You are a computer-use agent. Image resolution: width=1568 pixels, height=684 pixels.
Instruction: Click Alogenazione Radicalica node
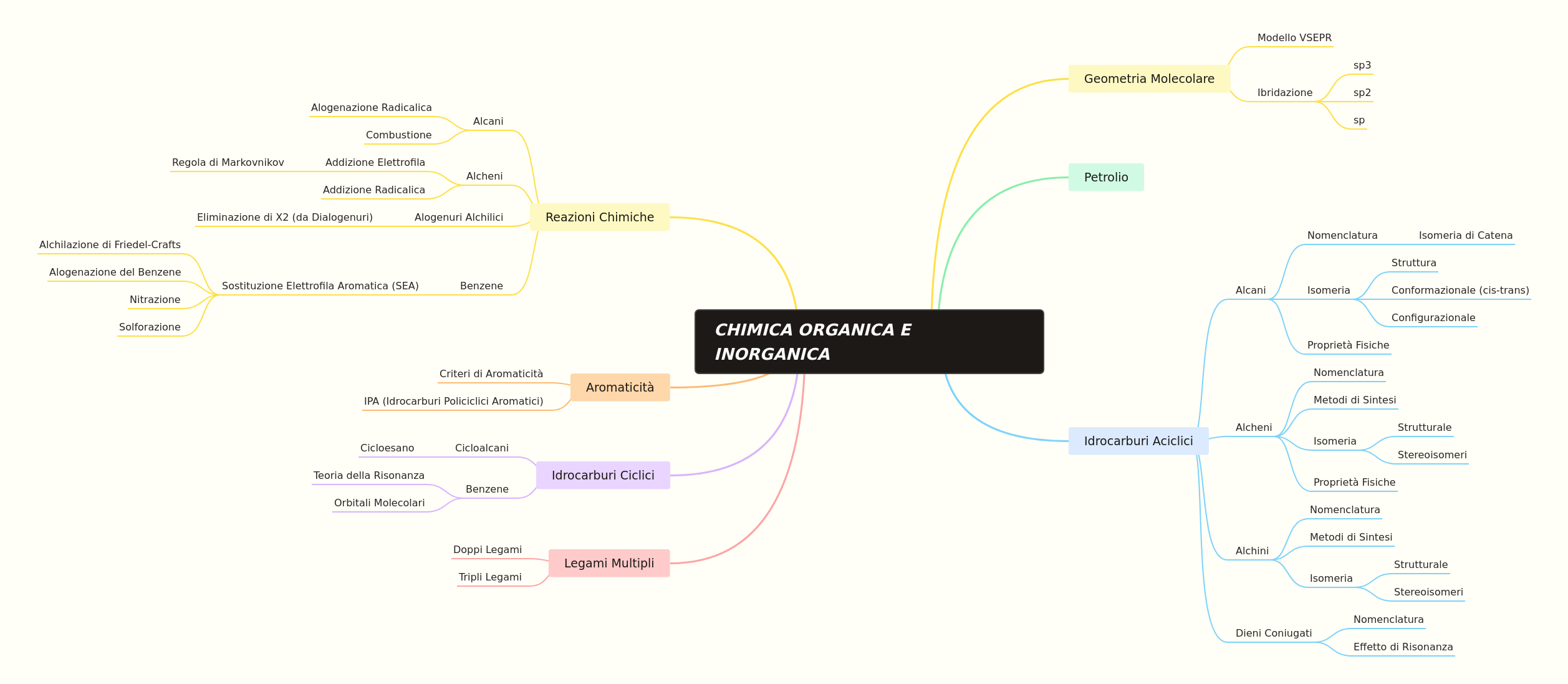(372, 108)
